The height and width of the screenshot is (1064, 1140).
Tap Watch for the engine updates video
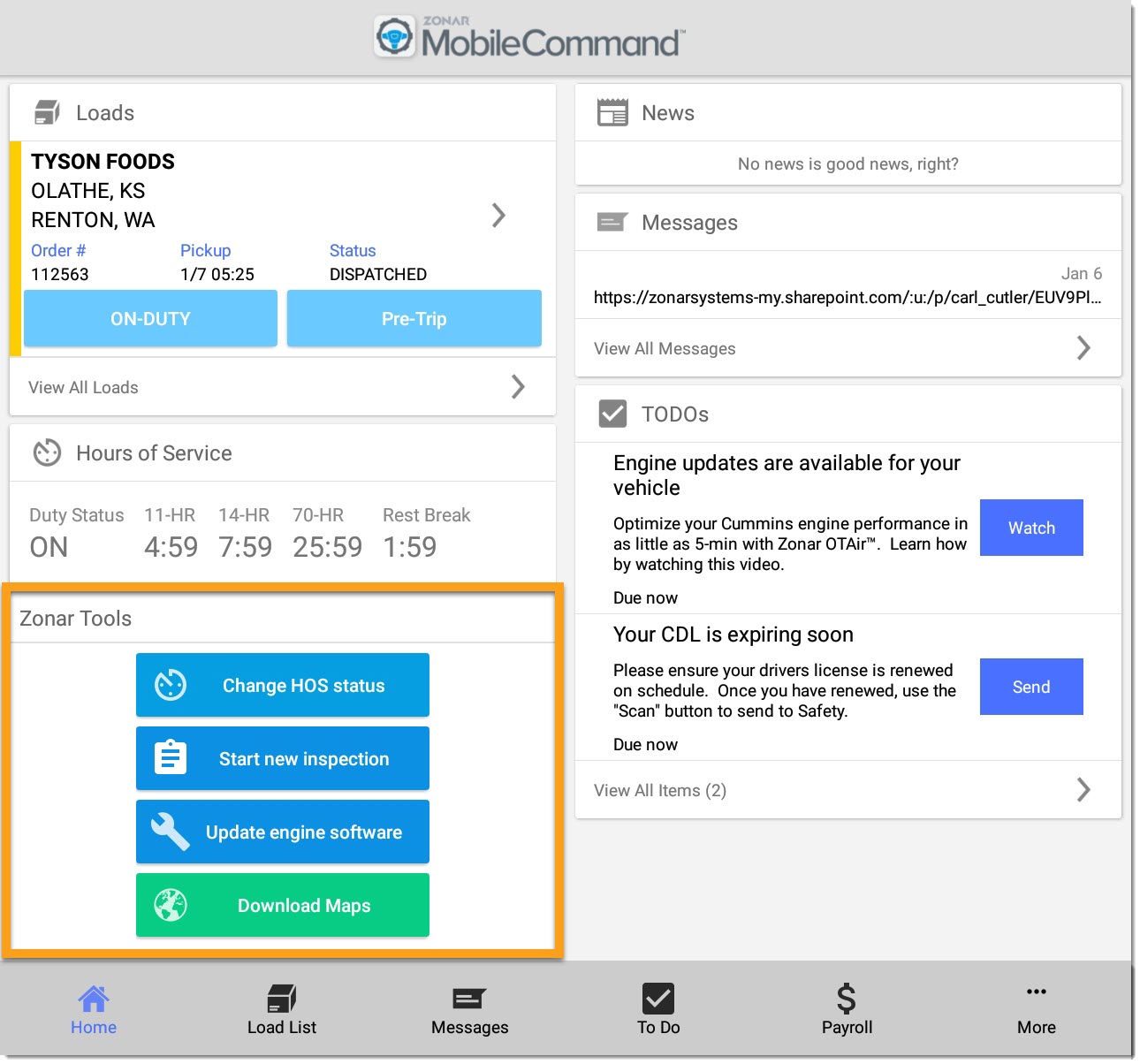(1031, 528)
